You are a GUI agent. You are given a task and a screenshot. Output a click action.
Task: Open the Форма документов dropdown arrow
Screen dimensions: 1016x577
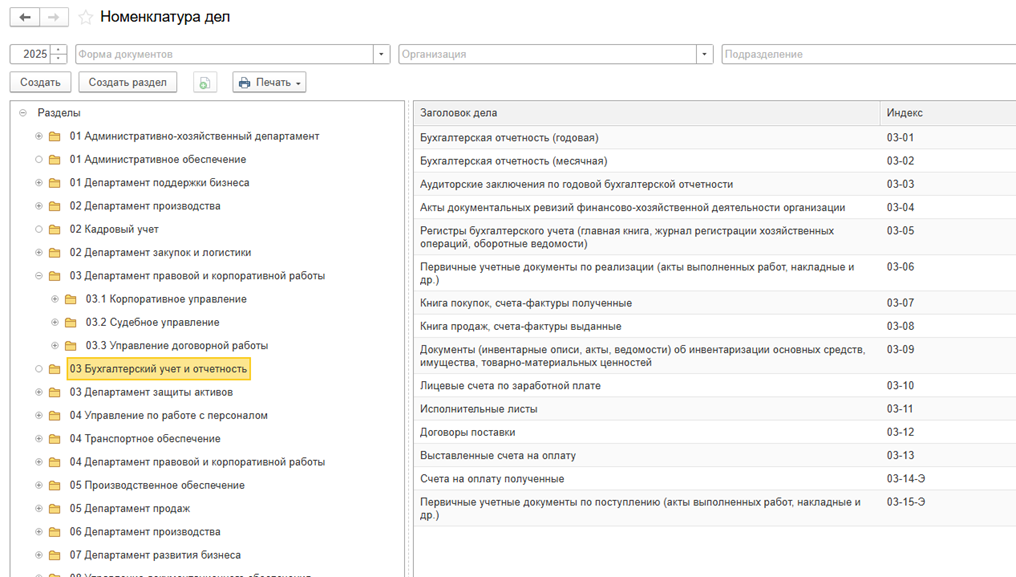coord(381,54)
